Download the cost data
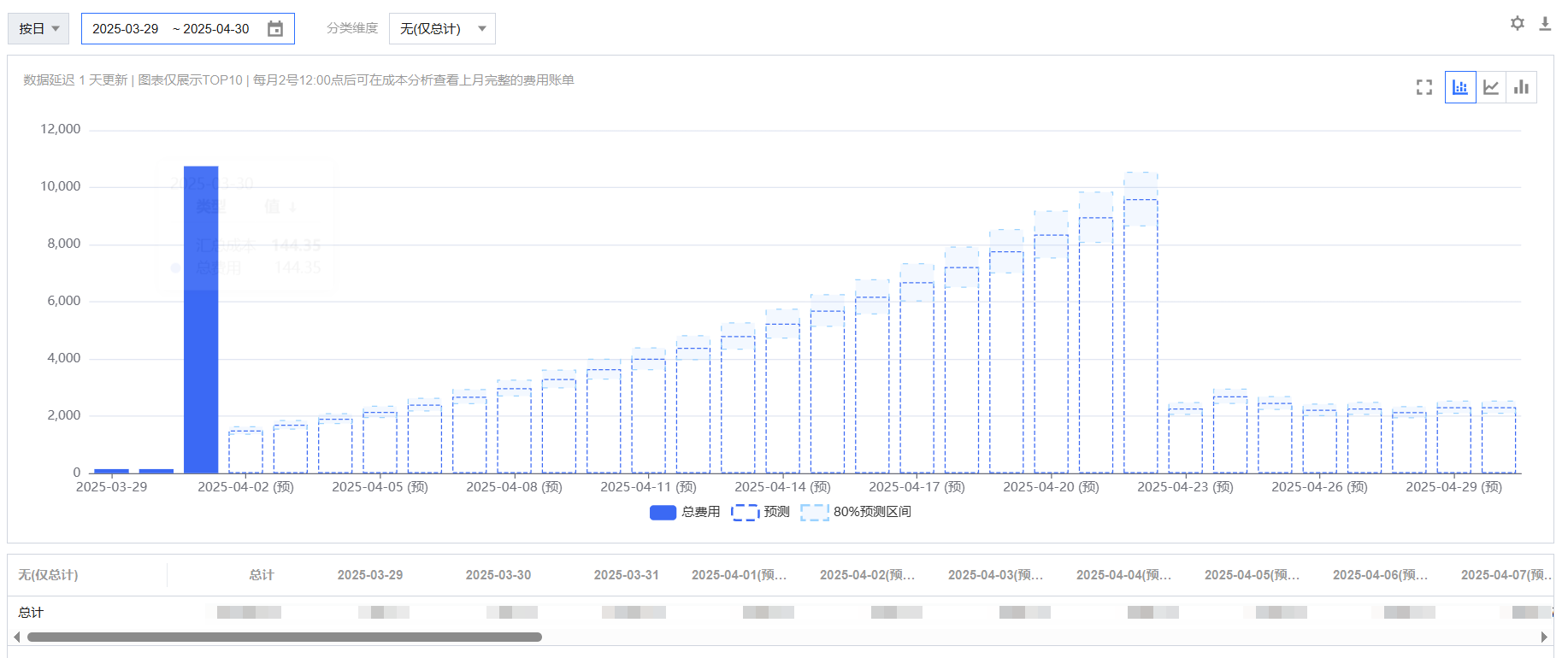1568x658 pixels. pos(1545,24)
